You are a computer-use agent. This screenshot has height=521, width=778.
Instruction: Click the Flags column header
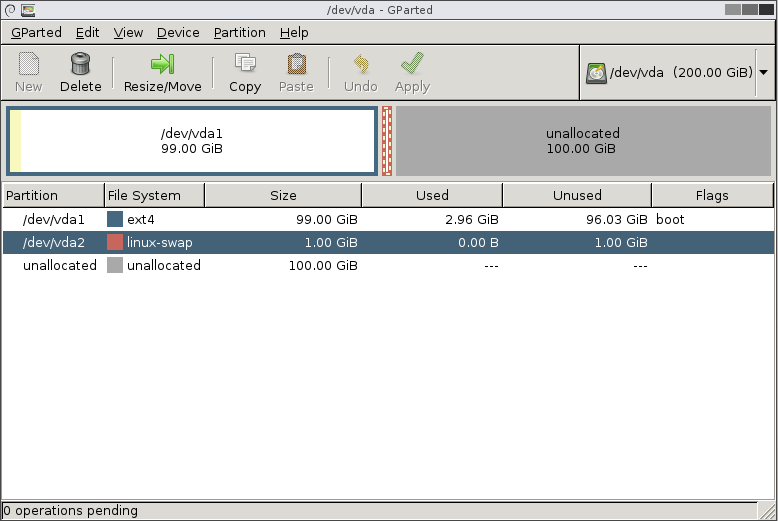point(712,195)
